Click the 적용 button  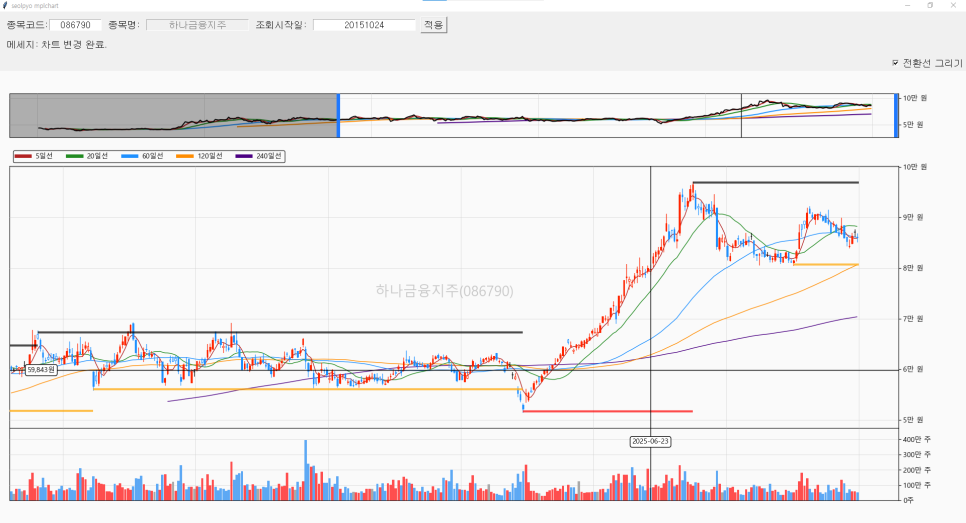433,25
